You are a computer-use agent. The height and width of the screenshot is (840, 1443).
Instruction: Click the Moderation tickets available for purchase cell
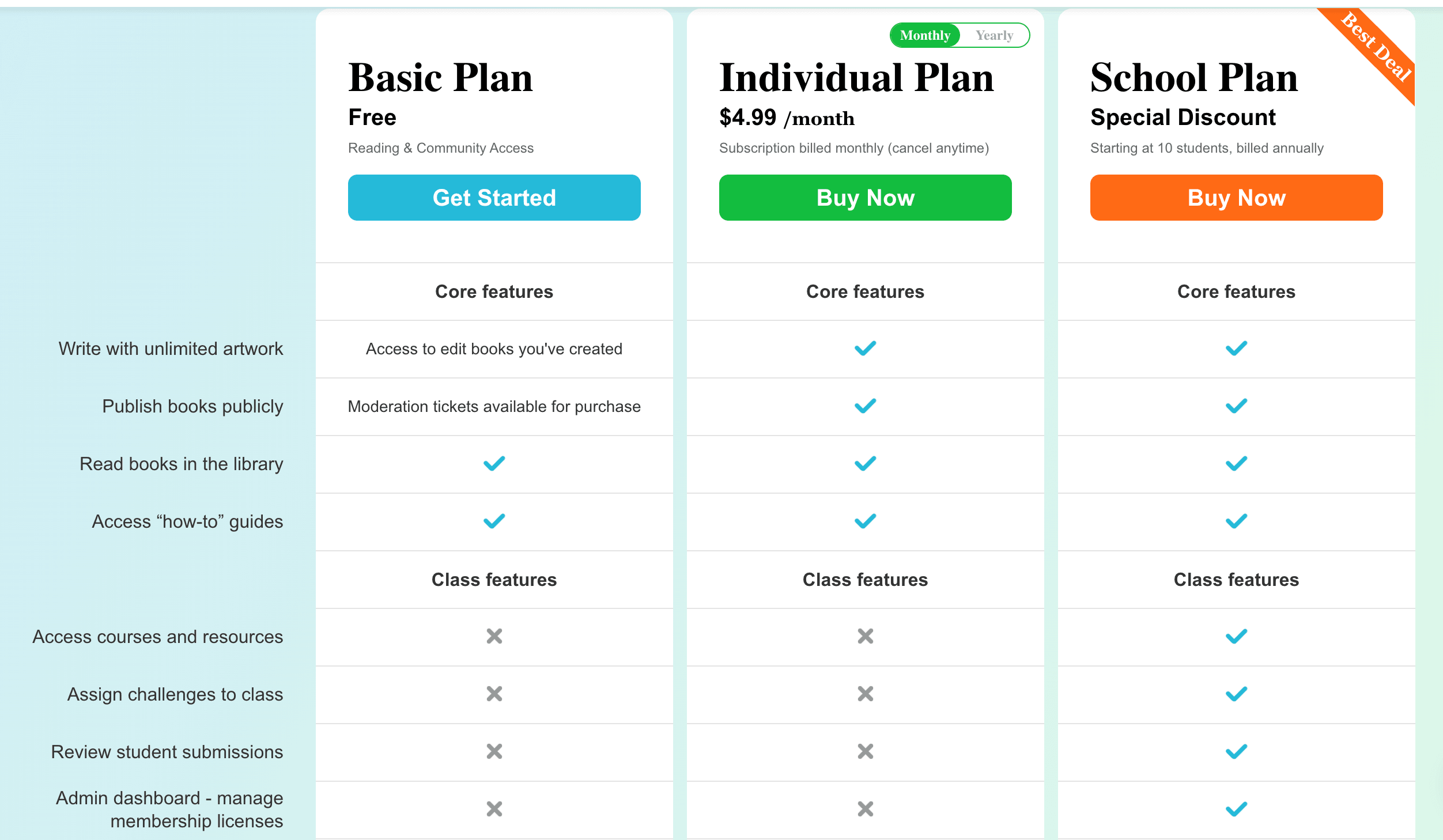(x=494, y=406)
